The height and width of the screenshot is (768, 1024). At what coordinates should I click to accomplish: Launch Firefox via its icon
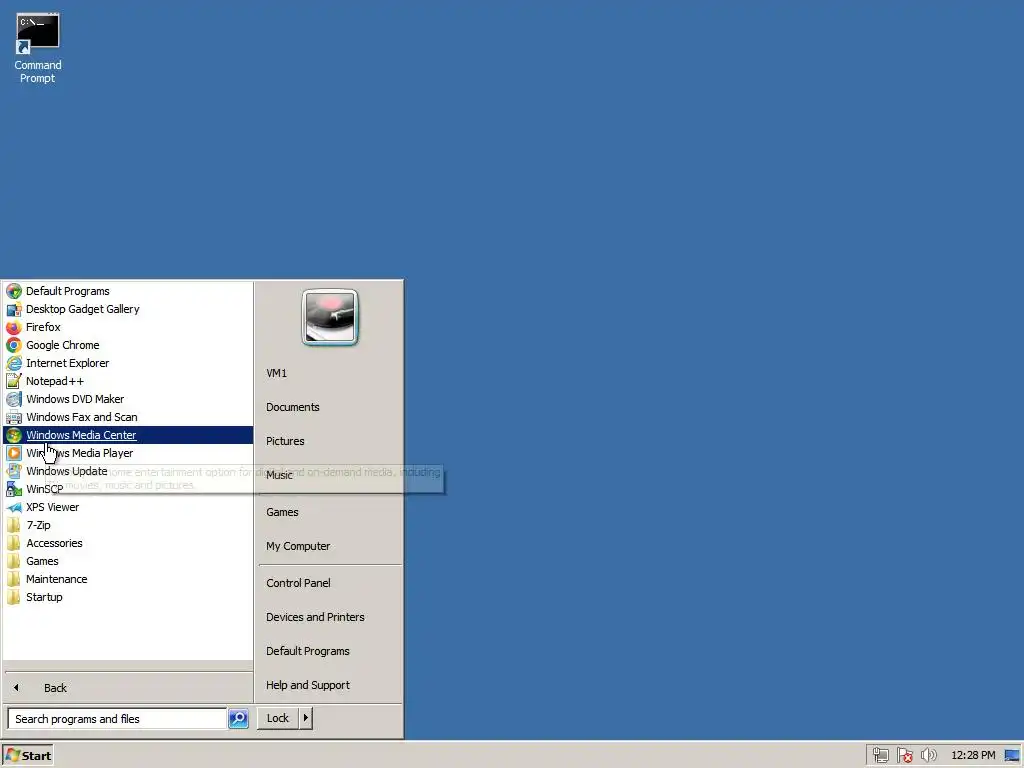pyautogui.click(x=14, y=327)
